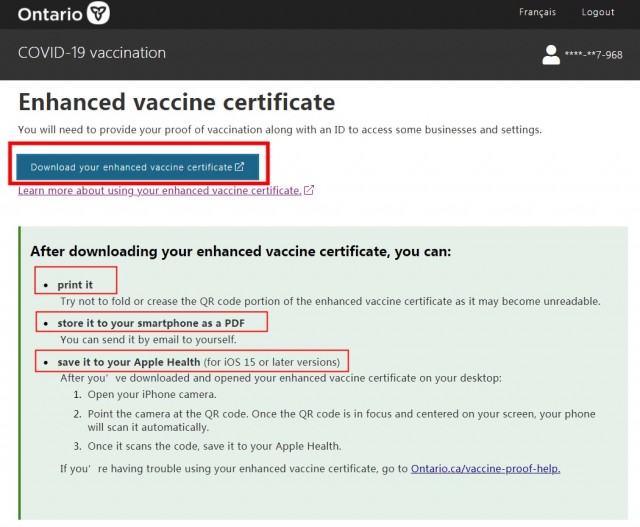The height and width of the screenshot is (527, 640).
Task: Click the Ontario trillium logo icon
Action: coord(98,13)
